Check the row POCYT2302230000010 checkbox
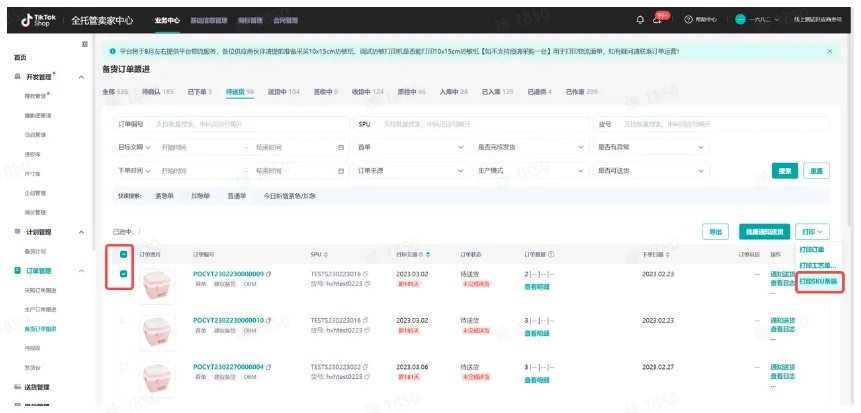Image resolution: width=861 pixels, height=413 pixels. (124, 320)
